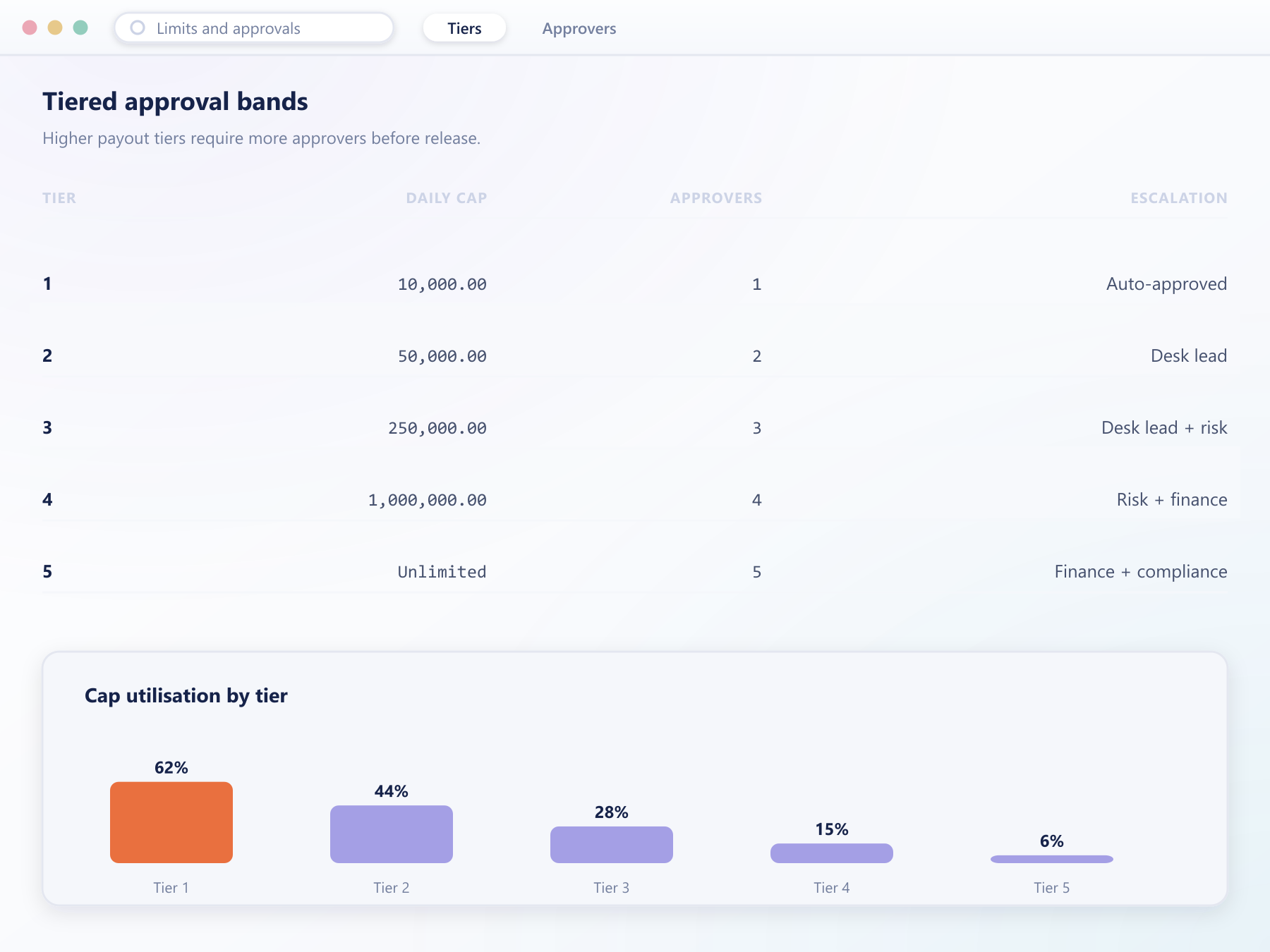Screen dimensions: 1270x952
Task: Click the search circle icon in address field
Action: point(138,28)
